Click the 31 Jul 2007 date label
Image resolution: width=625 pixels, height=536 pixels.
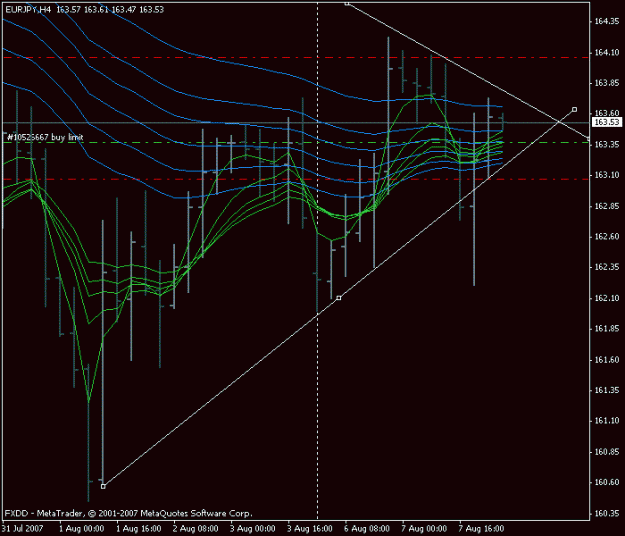click(x=22, y=529)
